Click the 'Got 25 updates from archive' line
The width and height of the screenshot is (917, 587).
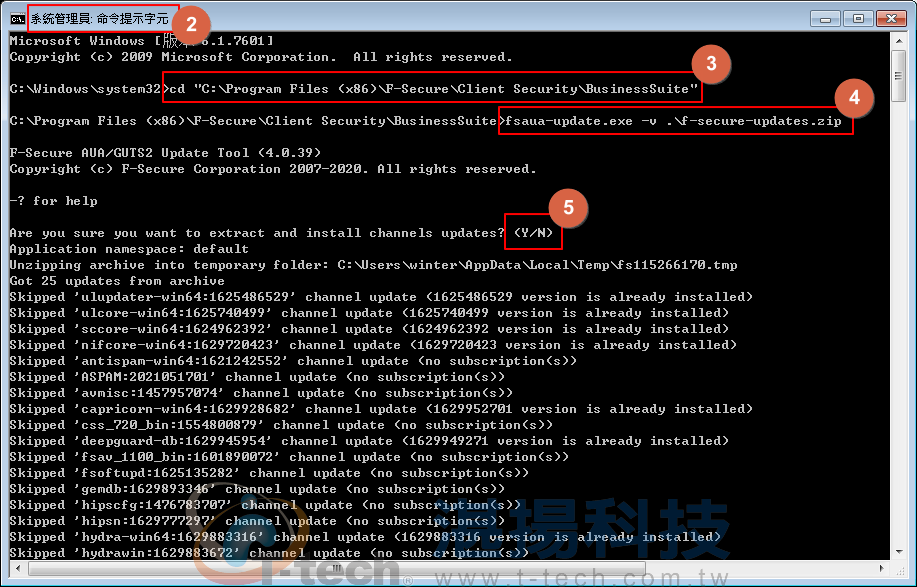[117, 281]
